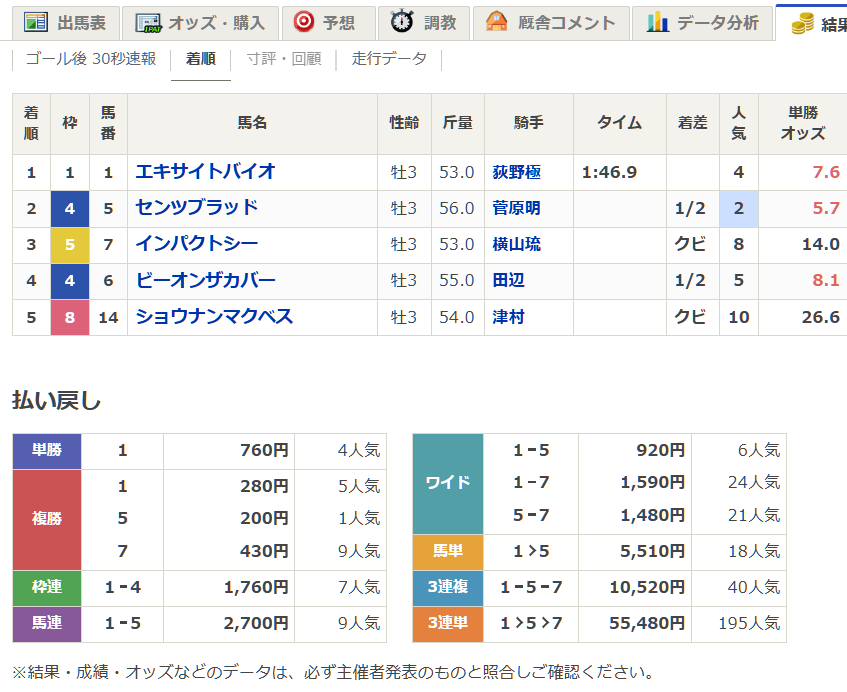
Task: Click the 馬名 column header
Action: point(252,123)
